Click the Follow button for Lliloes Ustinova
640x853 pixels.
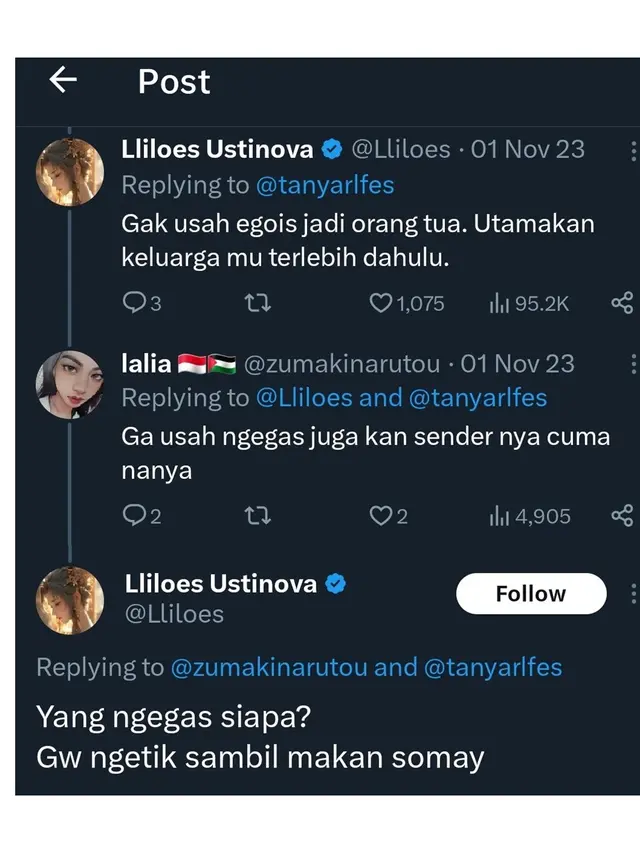pos(531,593)
